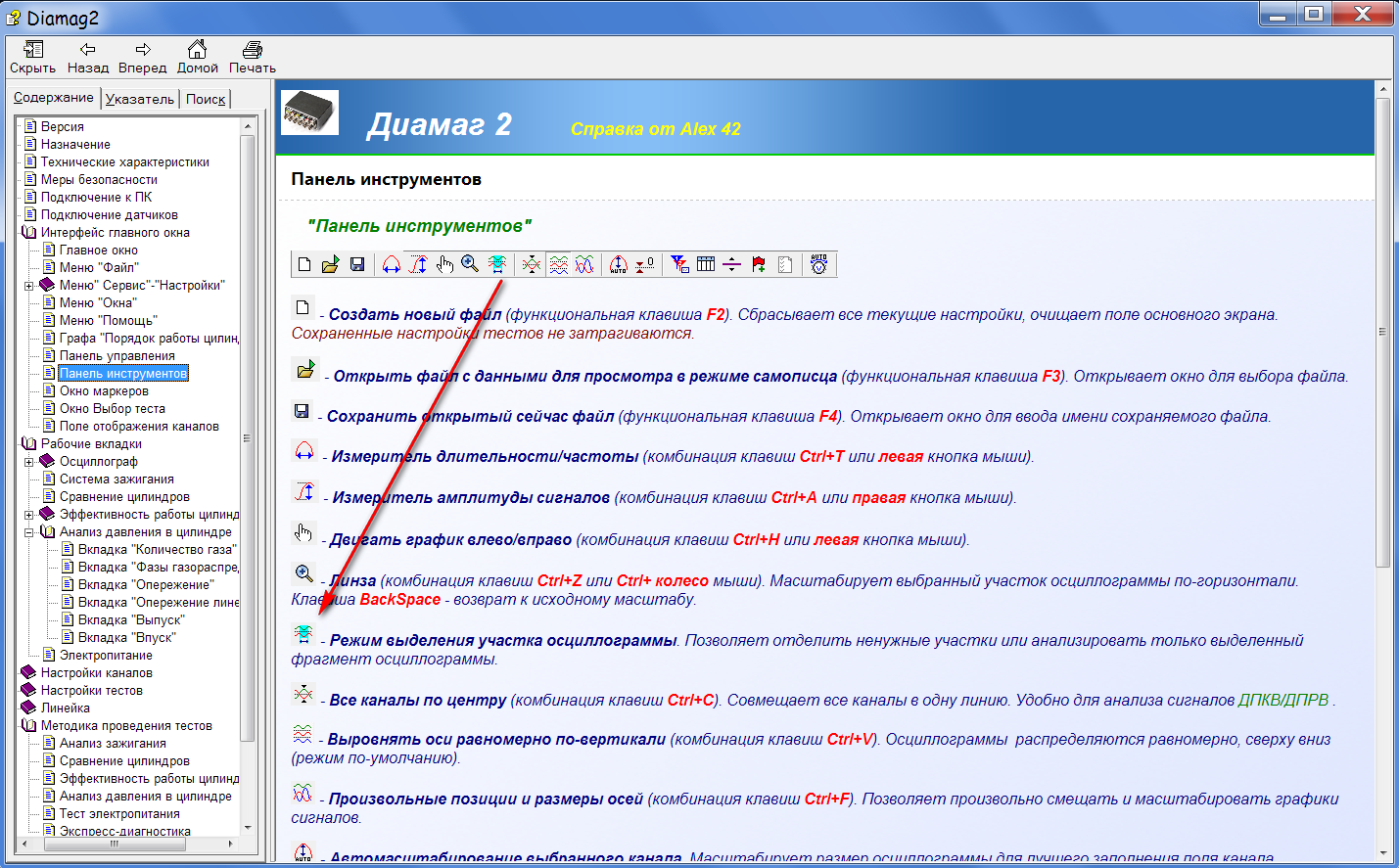The image size is (1399, 868).
Task: Click the hand pan icon in the toolbar picture
Action: 445,264
